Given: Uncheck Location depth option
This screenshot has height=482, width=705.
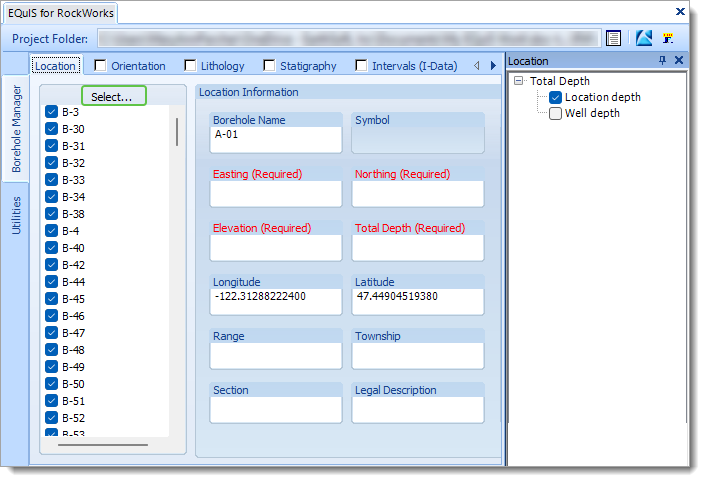Looking at the screenshot, I should (555, 97).
